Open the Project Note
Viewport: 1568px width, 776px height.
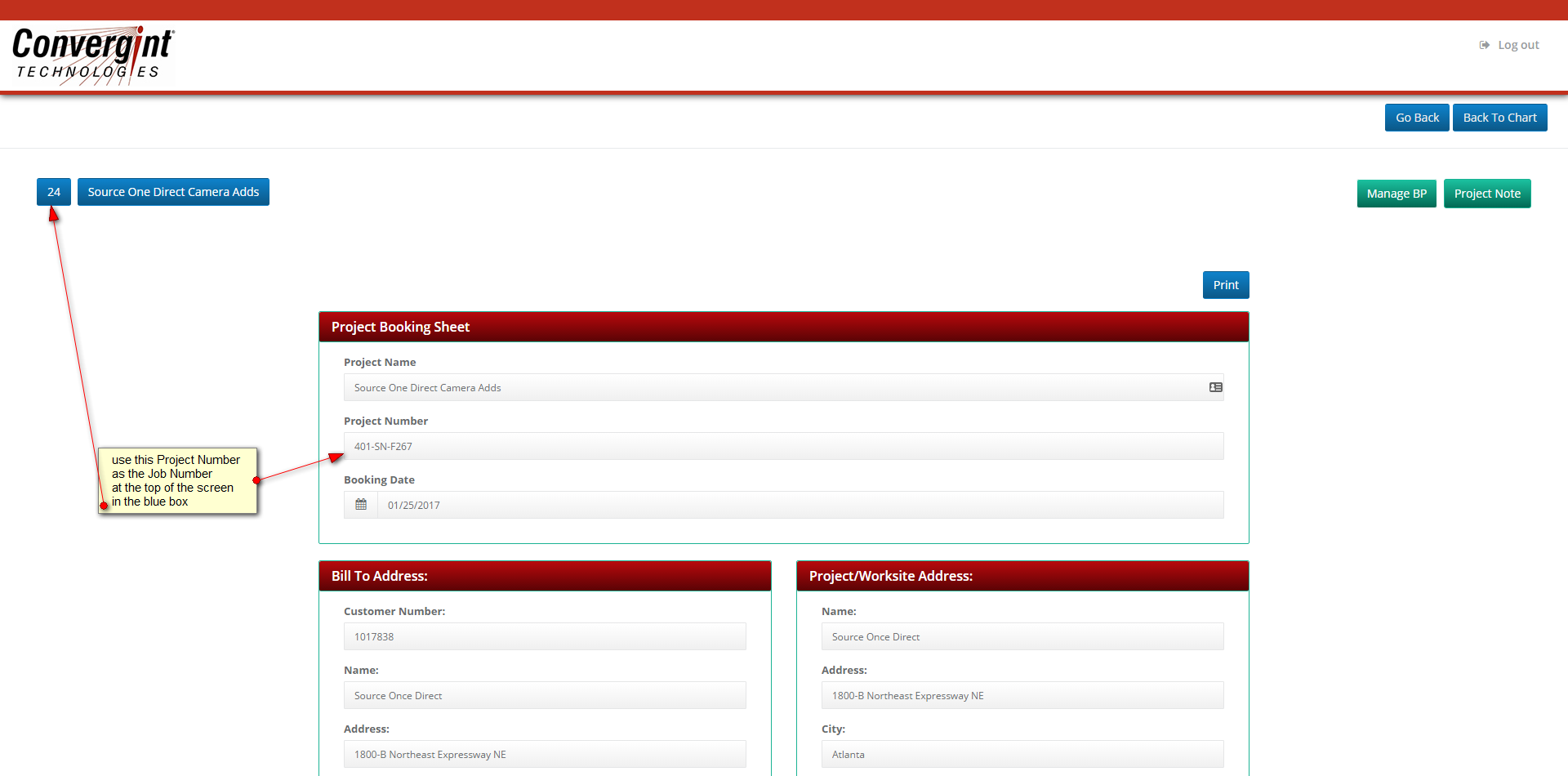click(x=1487, y=194)
